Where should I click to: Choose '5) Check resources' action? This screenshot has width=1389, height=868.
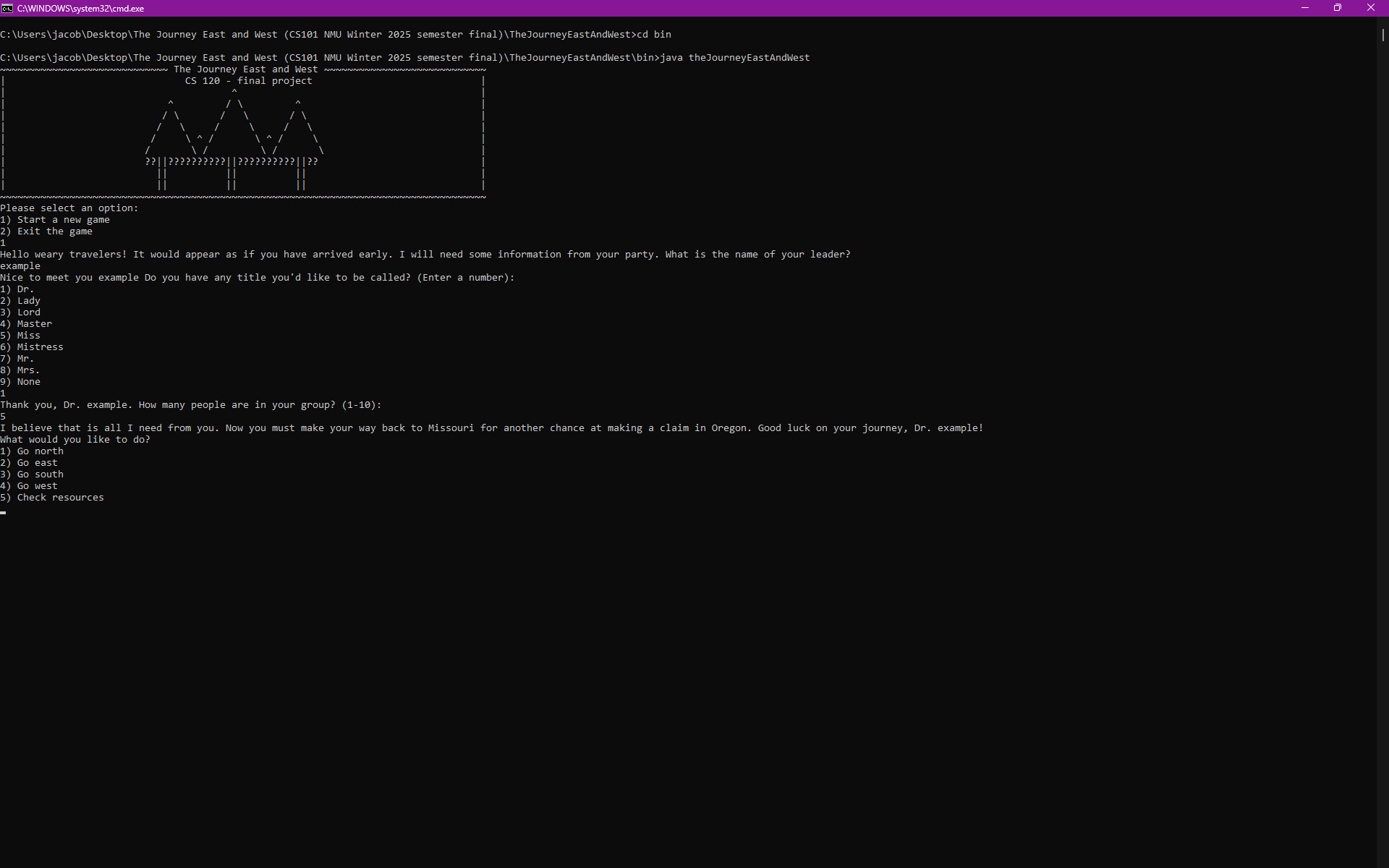point(52,497)
